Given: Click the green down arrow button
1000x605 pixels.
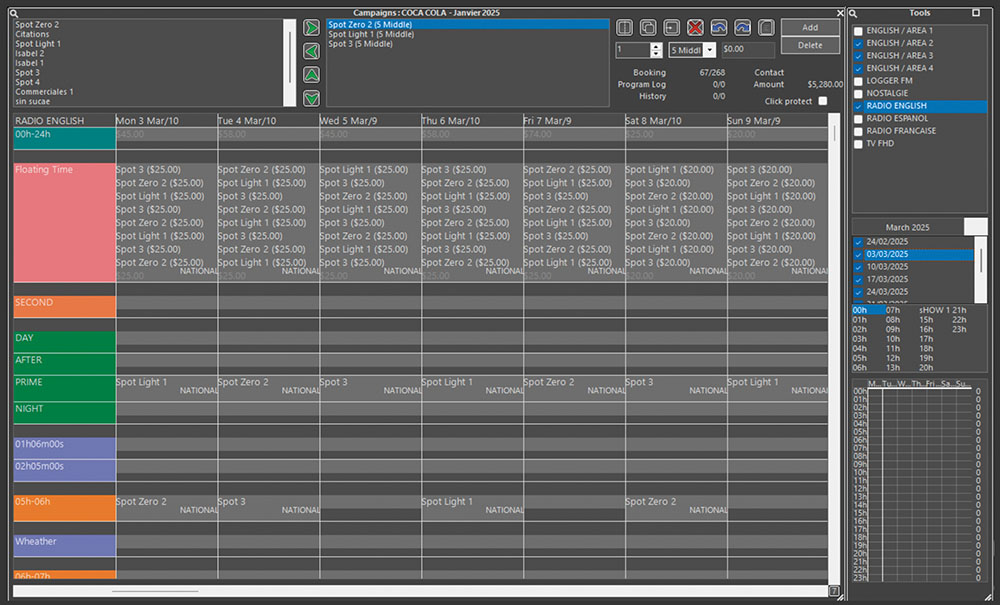Looking at the screenshot, I should (x=311, y=97).
